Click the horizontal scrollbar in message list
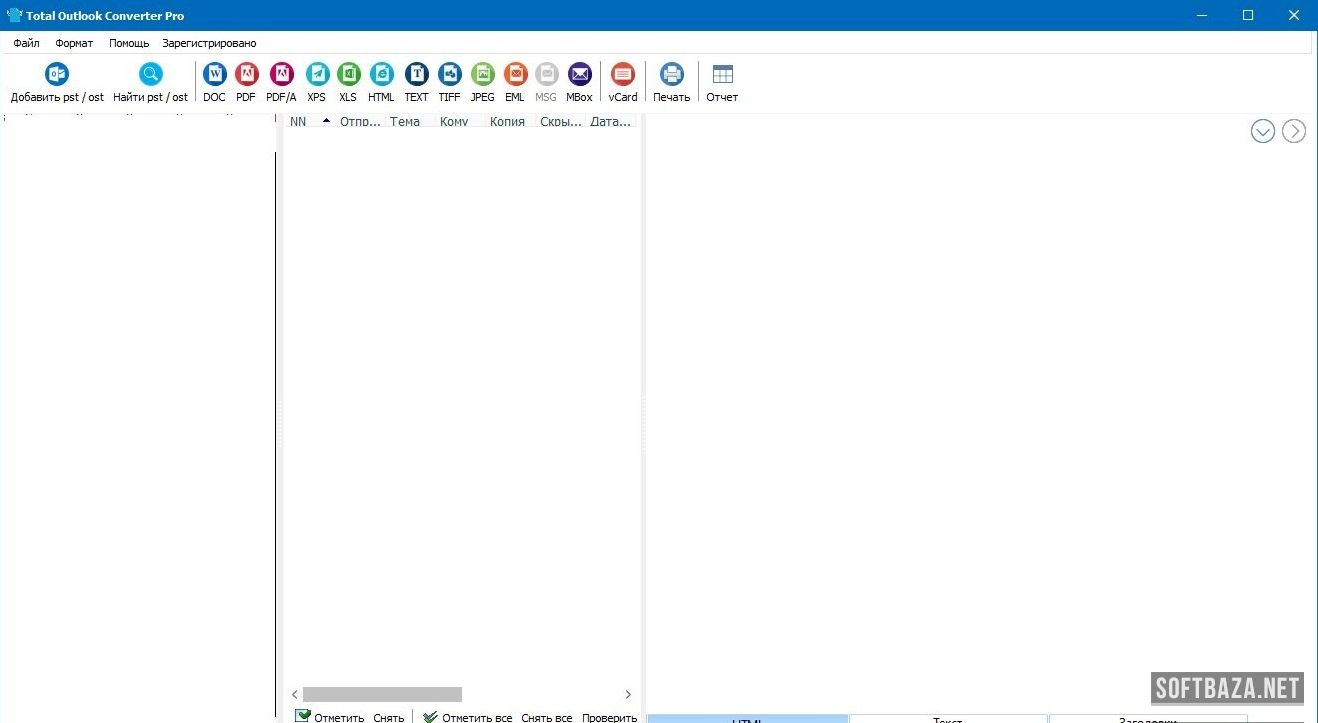 (382, 694)
